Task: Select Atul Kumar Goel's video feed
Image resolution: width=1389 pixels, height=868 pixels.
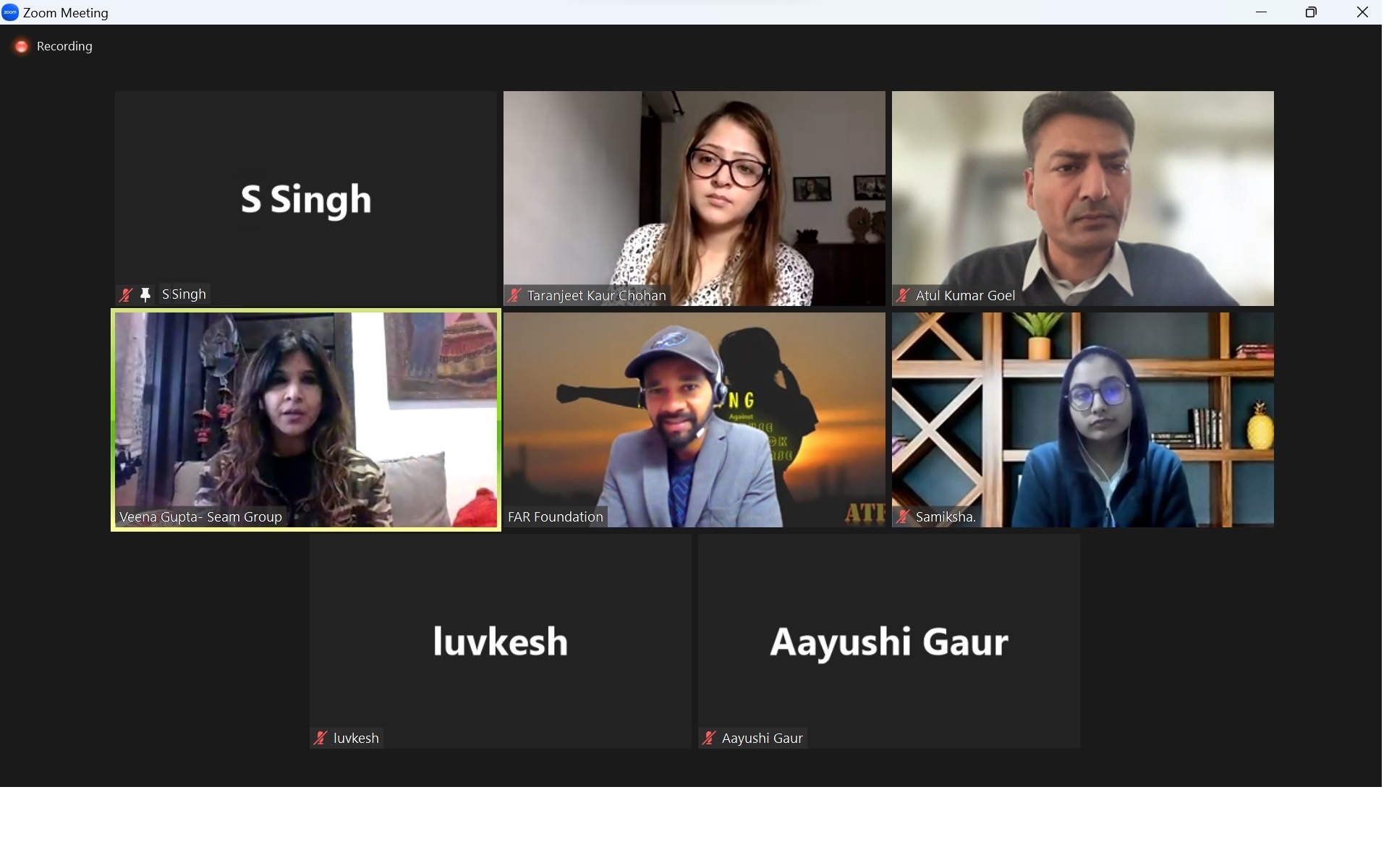Action: (1083, 198)
